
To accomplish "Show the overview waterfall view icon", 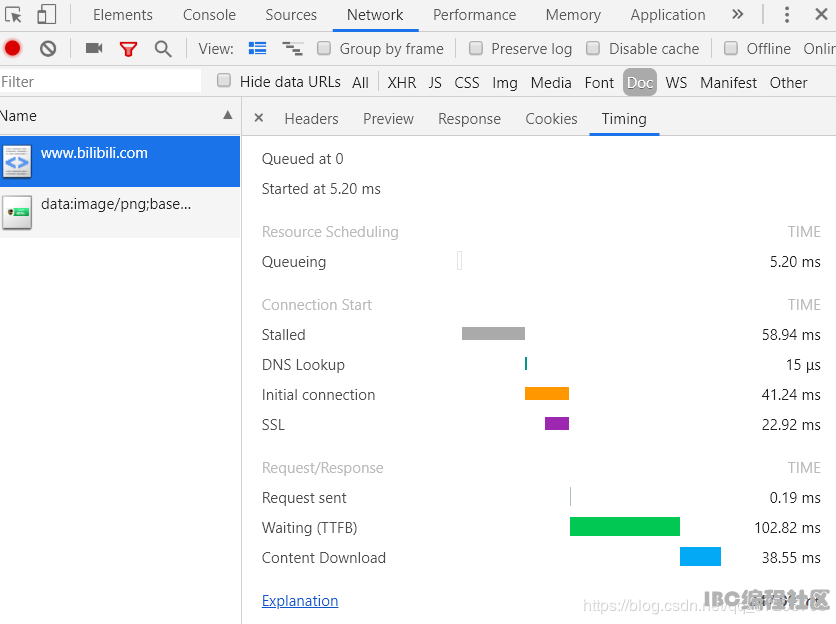I will pyautogui.click(x=292, y=49).
